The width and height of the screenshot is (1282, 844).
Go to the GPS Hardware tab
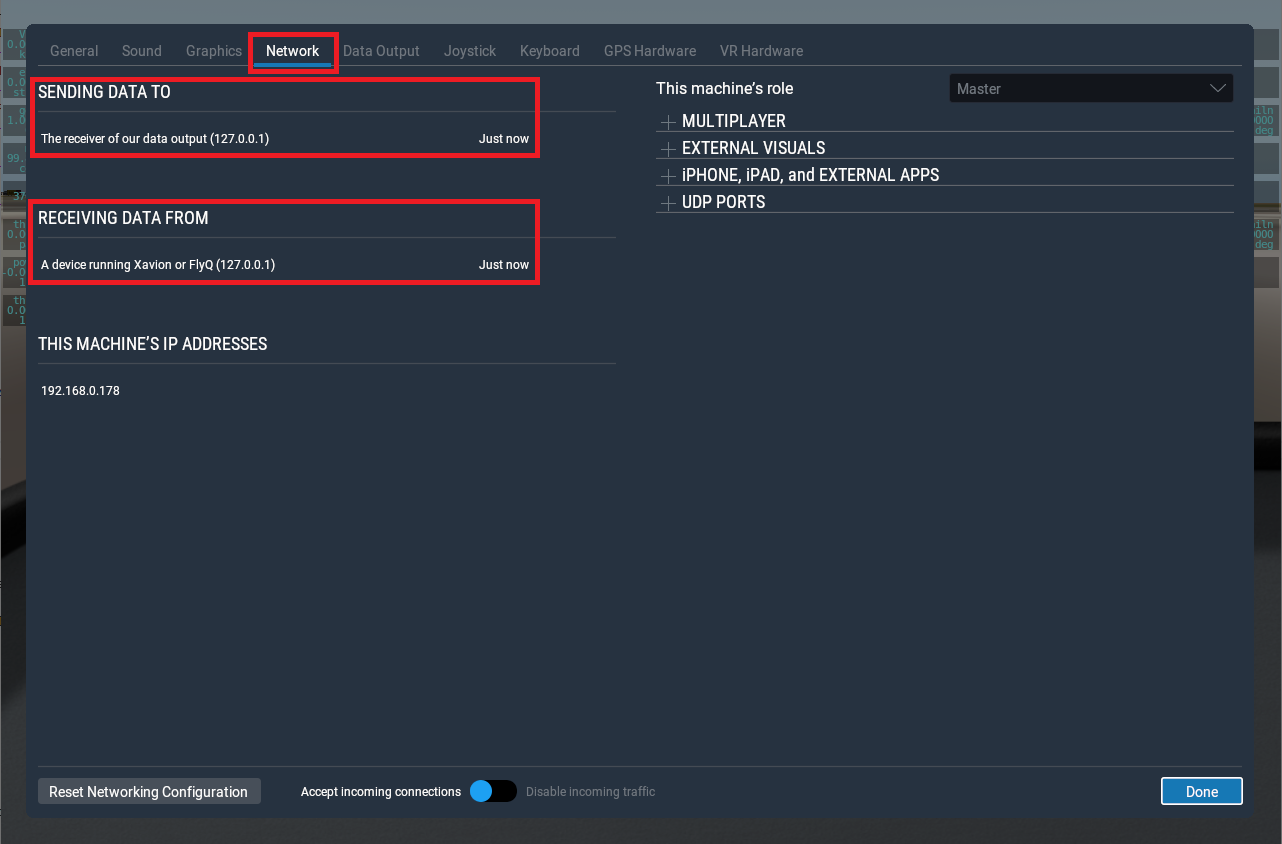tap(649, 51)
